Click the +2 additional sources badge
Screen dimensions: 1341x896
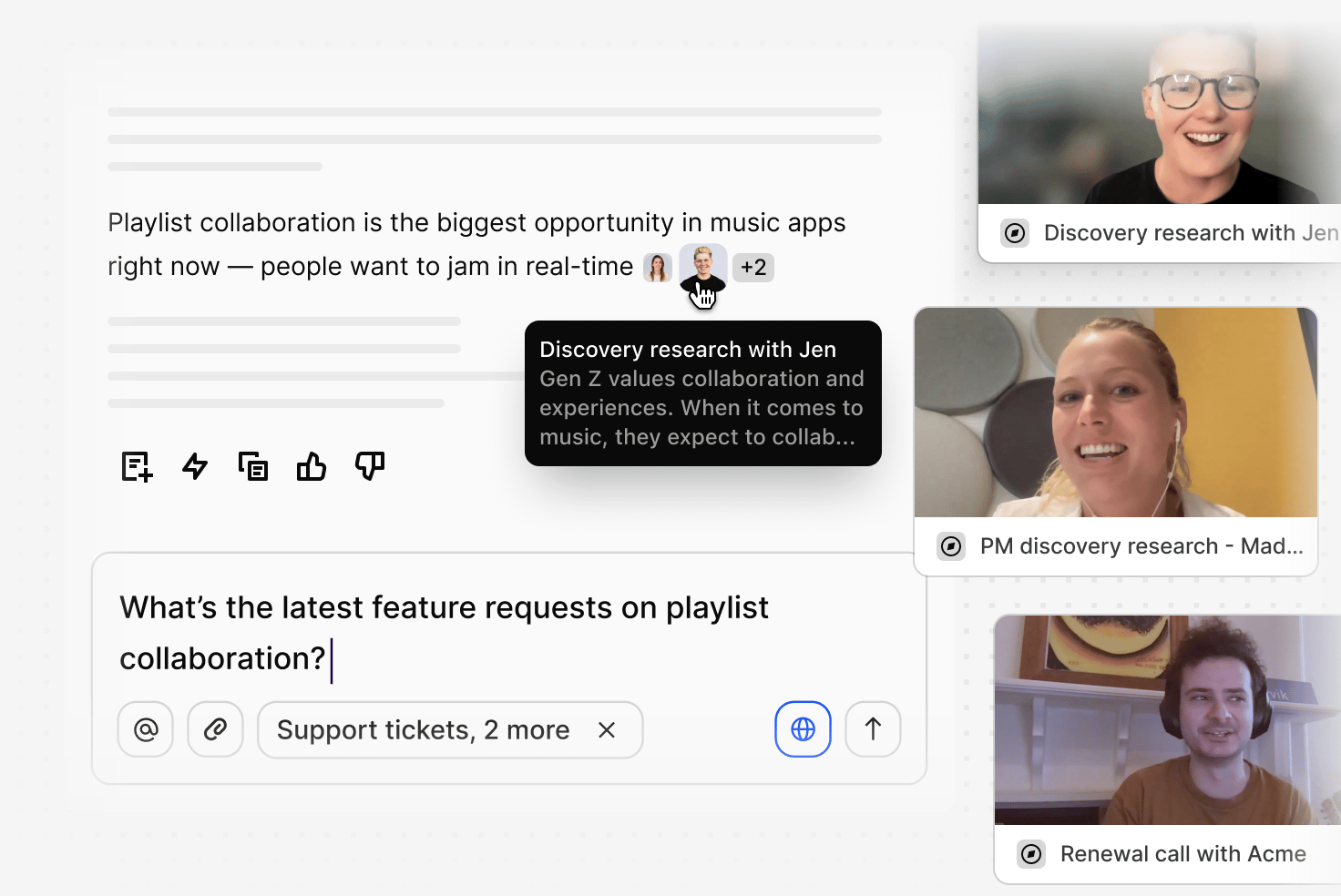753,267
